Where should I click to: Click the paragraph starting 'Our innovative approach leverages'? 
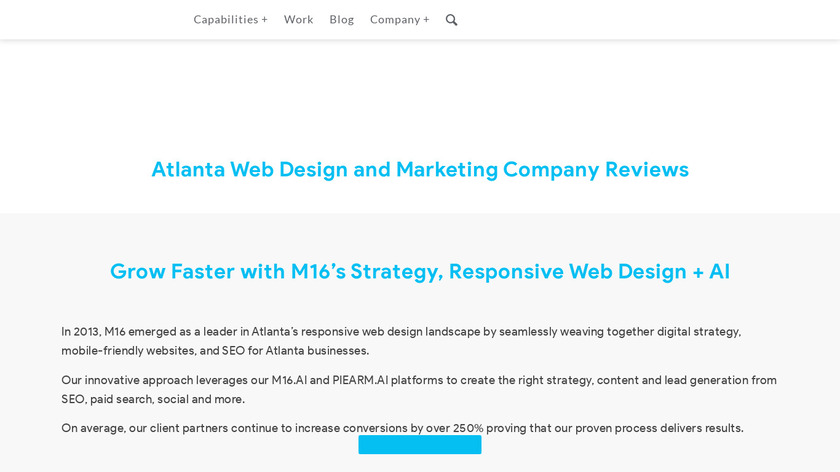pyautogui.click(x=419, y=389)
